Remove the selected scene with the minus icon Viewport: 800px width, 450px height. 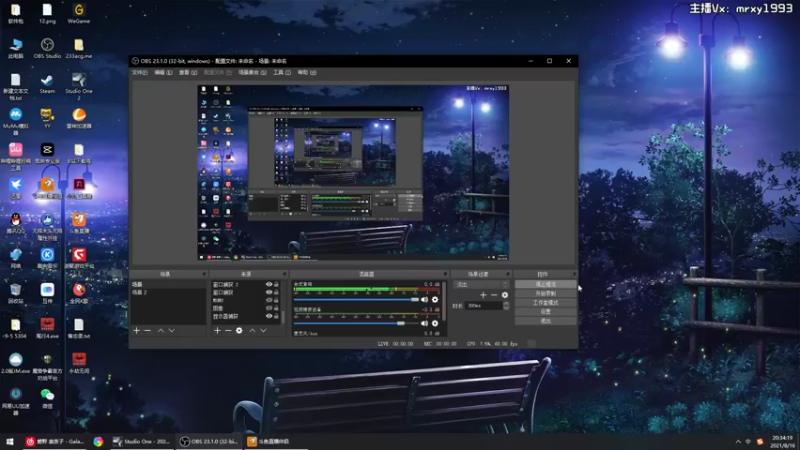[x=147, y=331]
